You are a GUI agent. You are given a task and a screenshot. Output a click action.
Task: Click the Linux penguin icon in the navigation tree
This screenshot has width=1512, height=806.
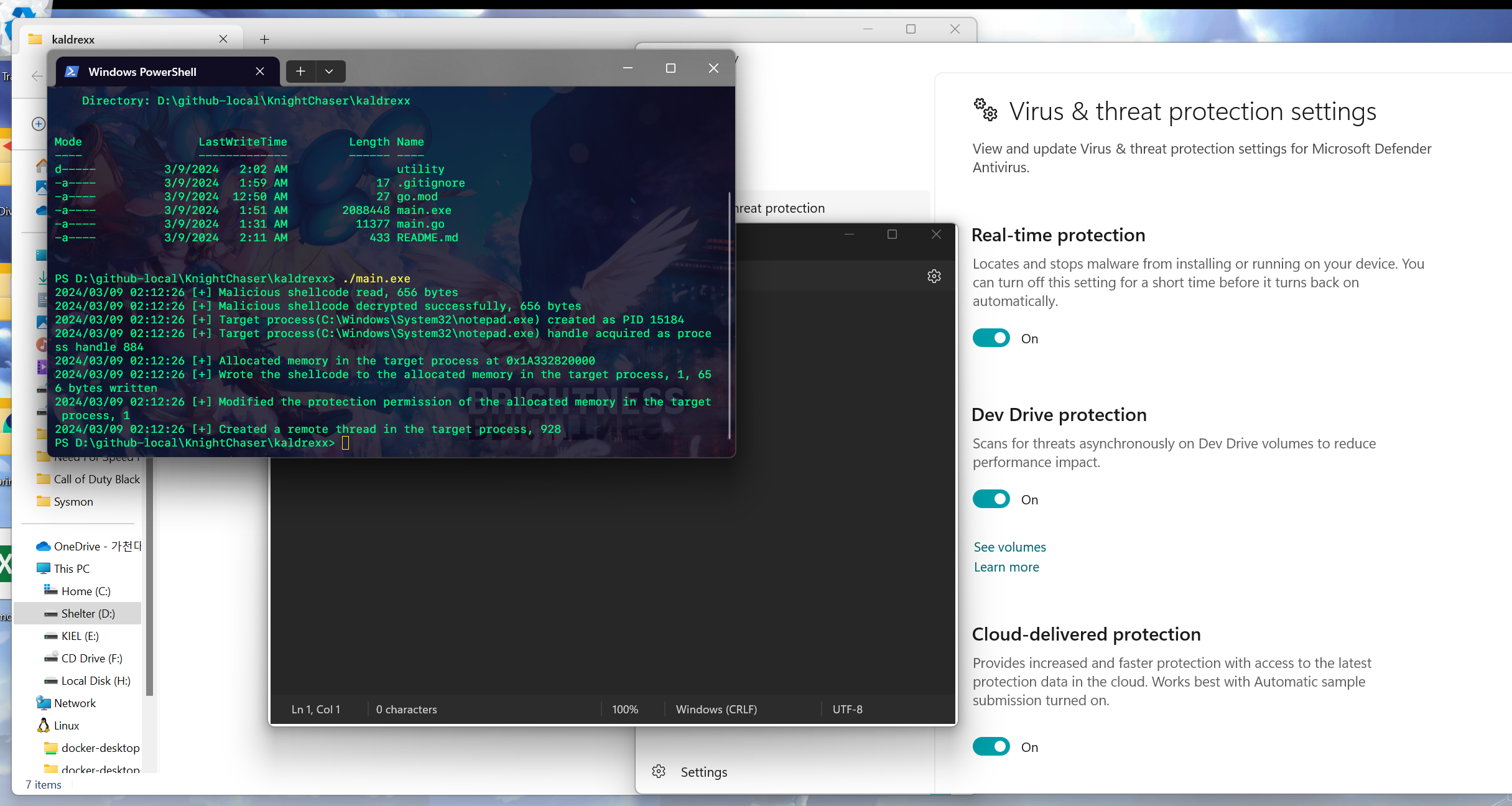tap(44, 725)
